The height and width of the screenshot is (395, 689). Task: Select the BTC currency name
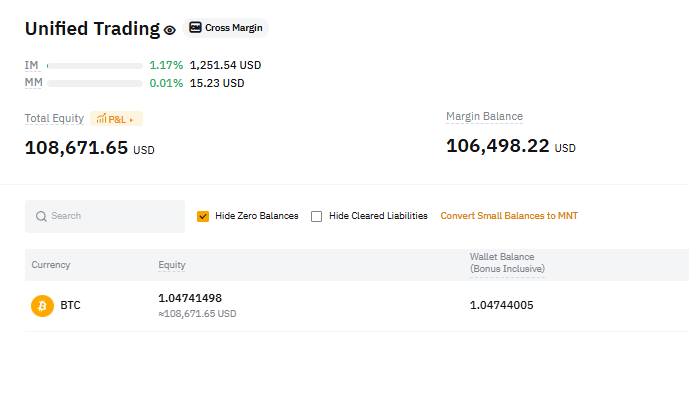(70, 305)
